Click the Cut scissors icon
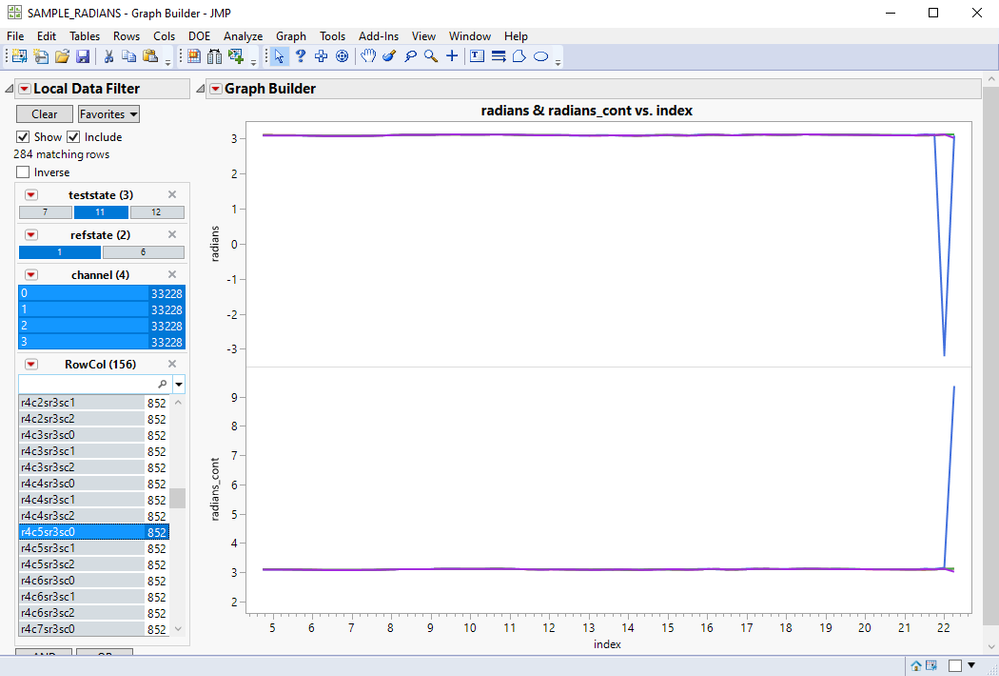Image resolution: width=999 pixels, height=676 pixels. pos(108,57)
